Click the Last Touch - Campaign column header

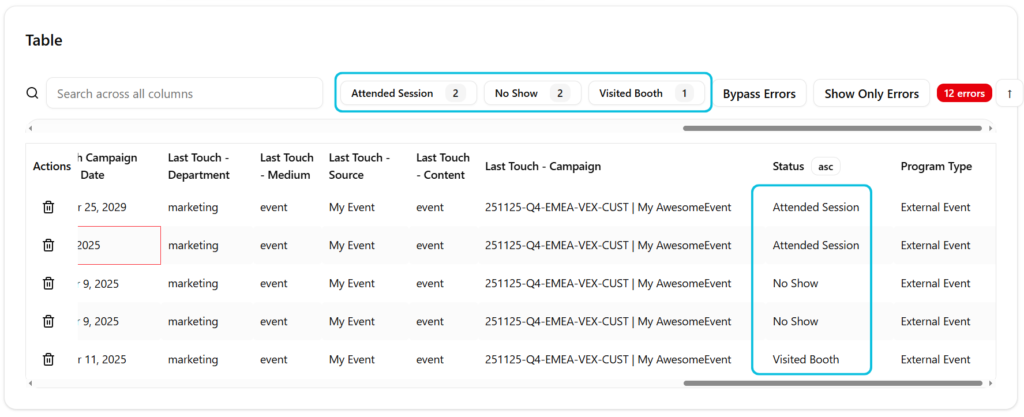542,166
